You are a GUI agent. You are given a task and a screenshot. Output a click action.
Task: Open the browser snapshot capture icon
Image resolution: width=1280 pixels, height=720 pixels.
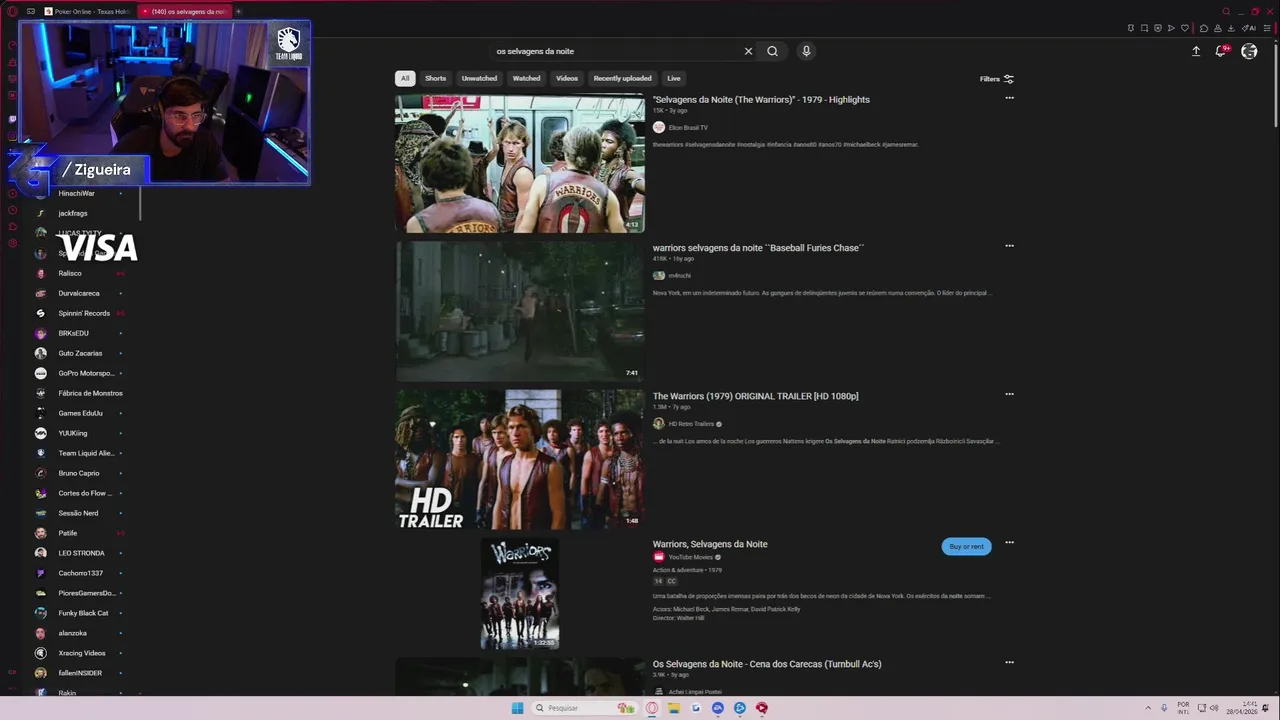(x=1144, y=28)
